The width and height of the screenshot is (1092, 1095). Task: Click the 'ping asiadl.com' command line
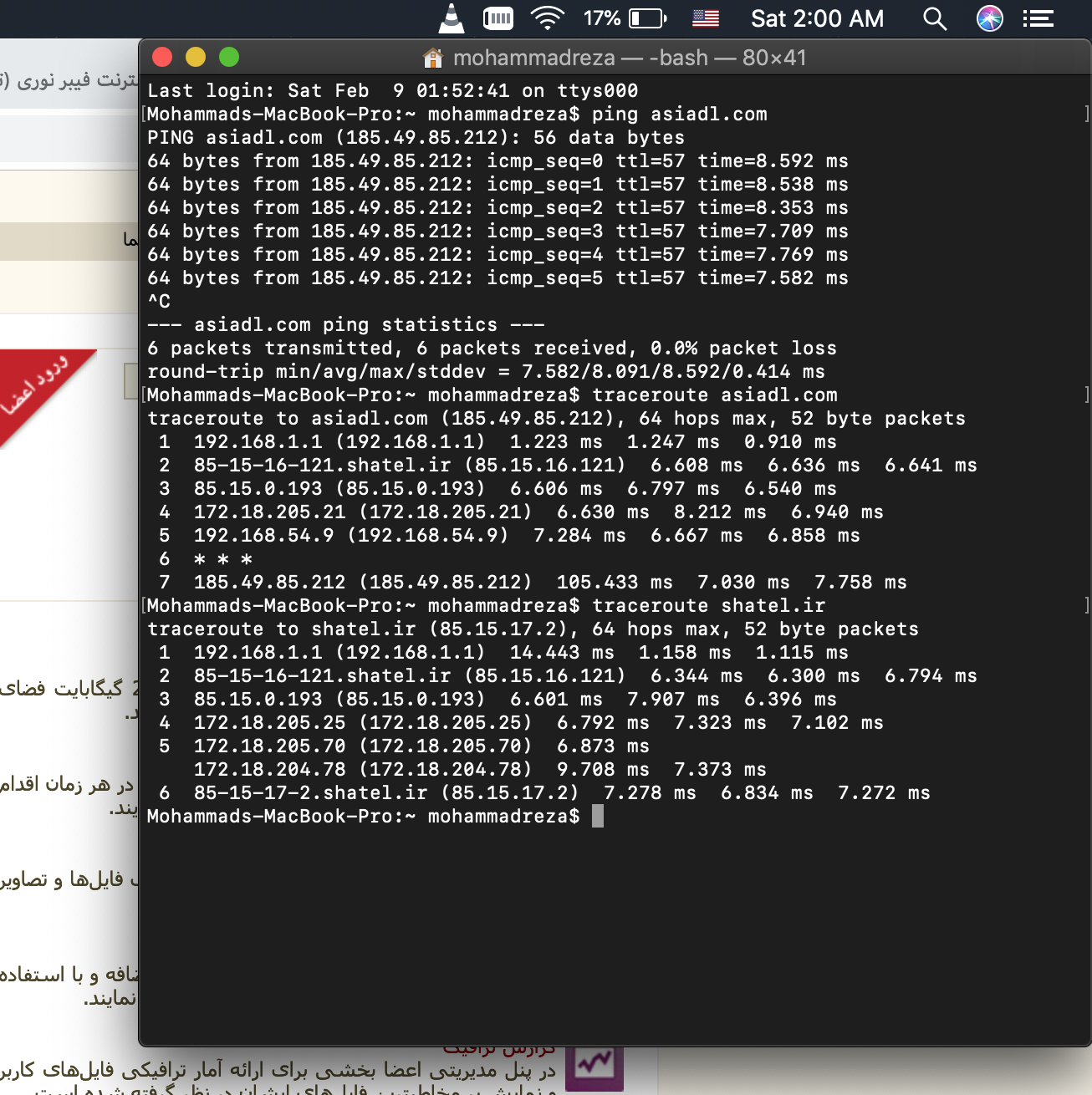(679, 115)
